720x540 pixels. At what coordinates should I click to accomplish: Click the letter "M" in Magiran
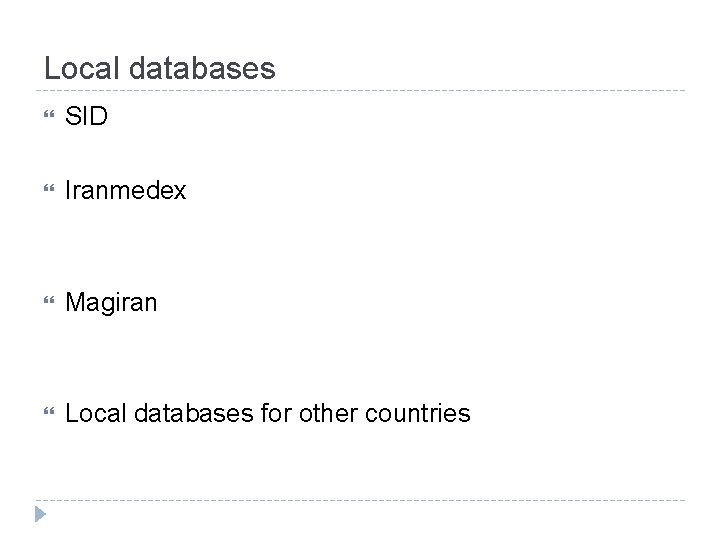[x=74, y=302]
